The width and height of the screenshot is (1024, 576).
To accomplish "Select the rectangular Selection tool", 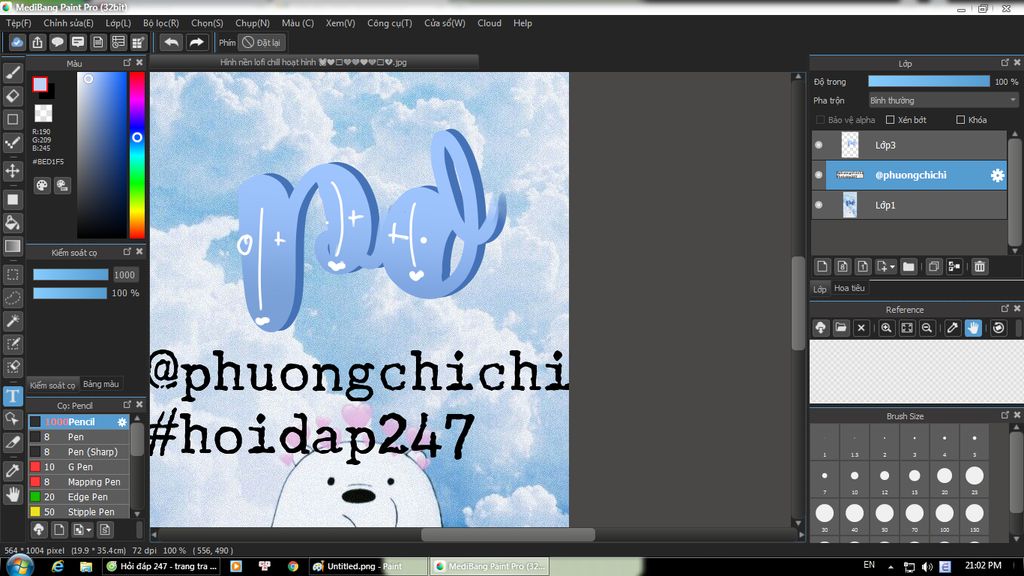I will 12,274.
